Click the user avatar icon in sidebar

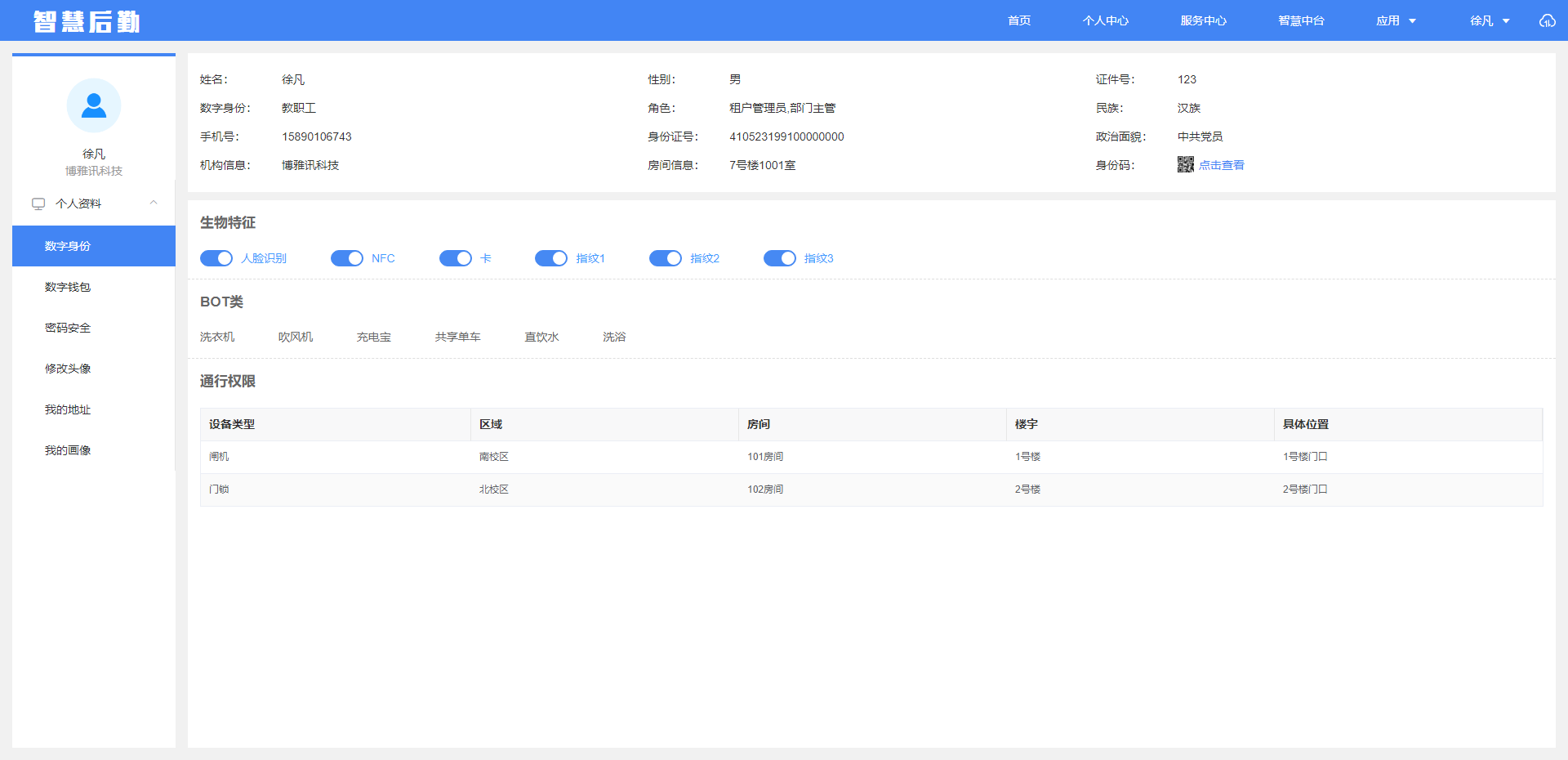click(x=94, y=105)
